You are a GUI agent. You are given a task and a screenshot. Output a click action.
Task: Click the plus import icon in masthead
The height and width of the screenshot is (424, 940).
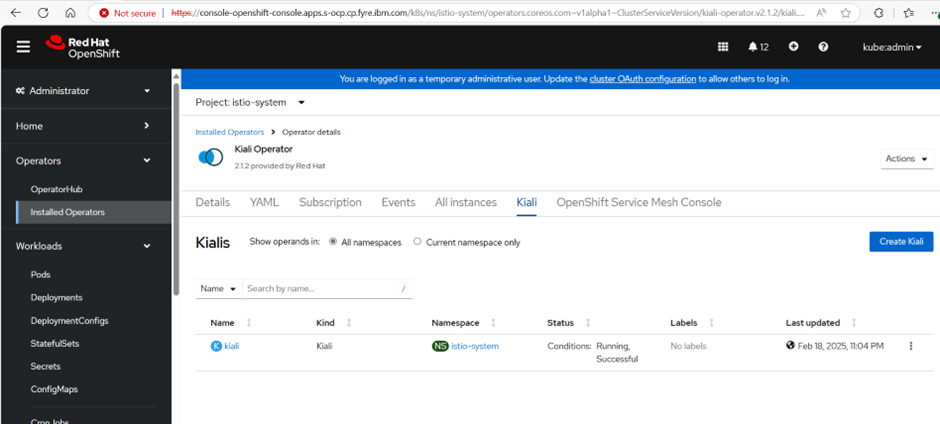[x=794, y=47]
